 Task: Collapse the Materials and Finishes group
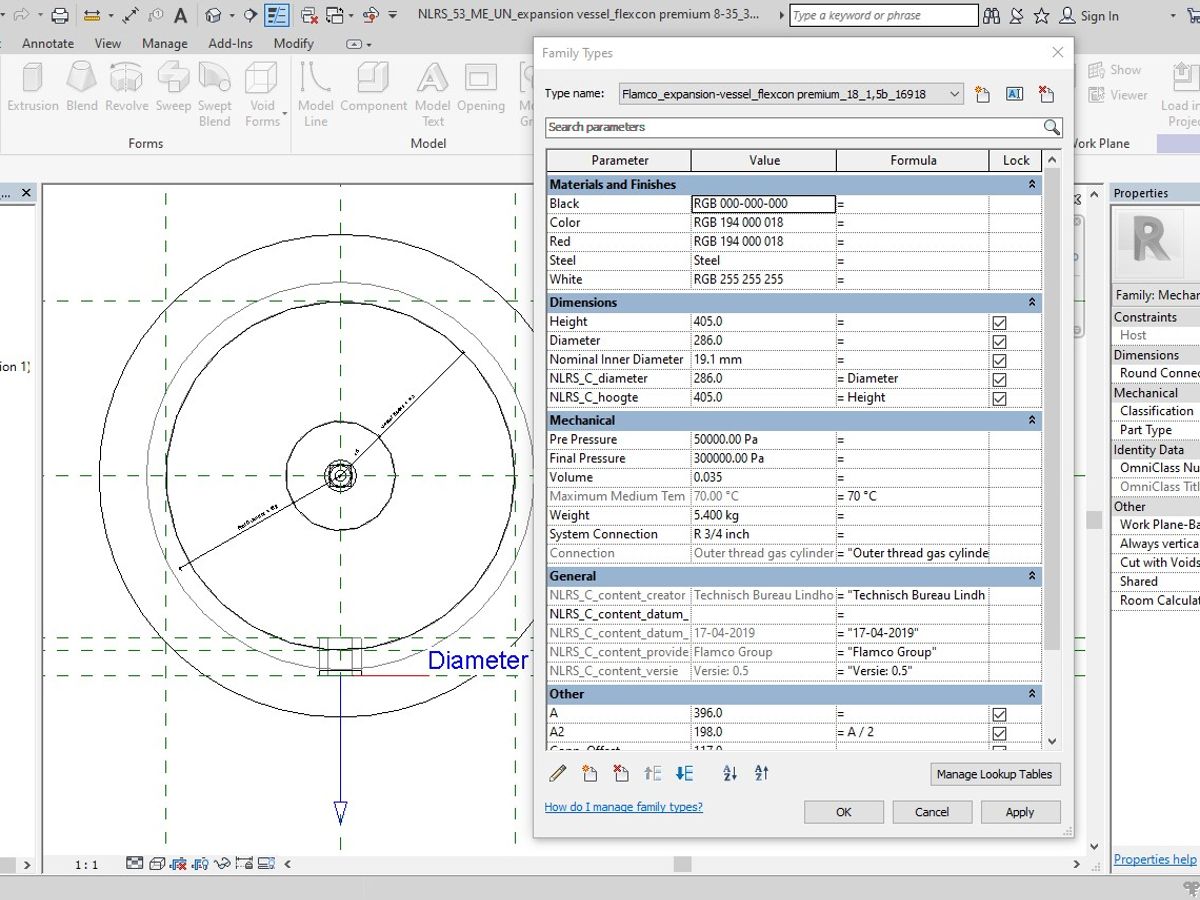(1031, 185)
